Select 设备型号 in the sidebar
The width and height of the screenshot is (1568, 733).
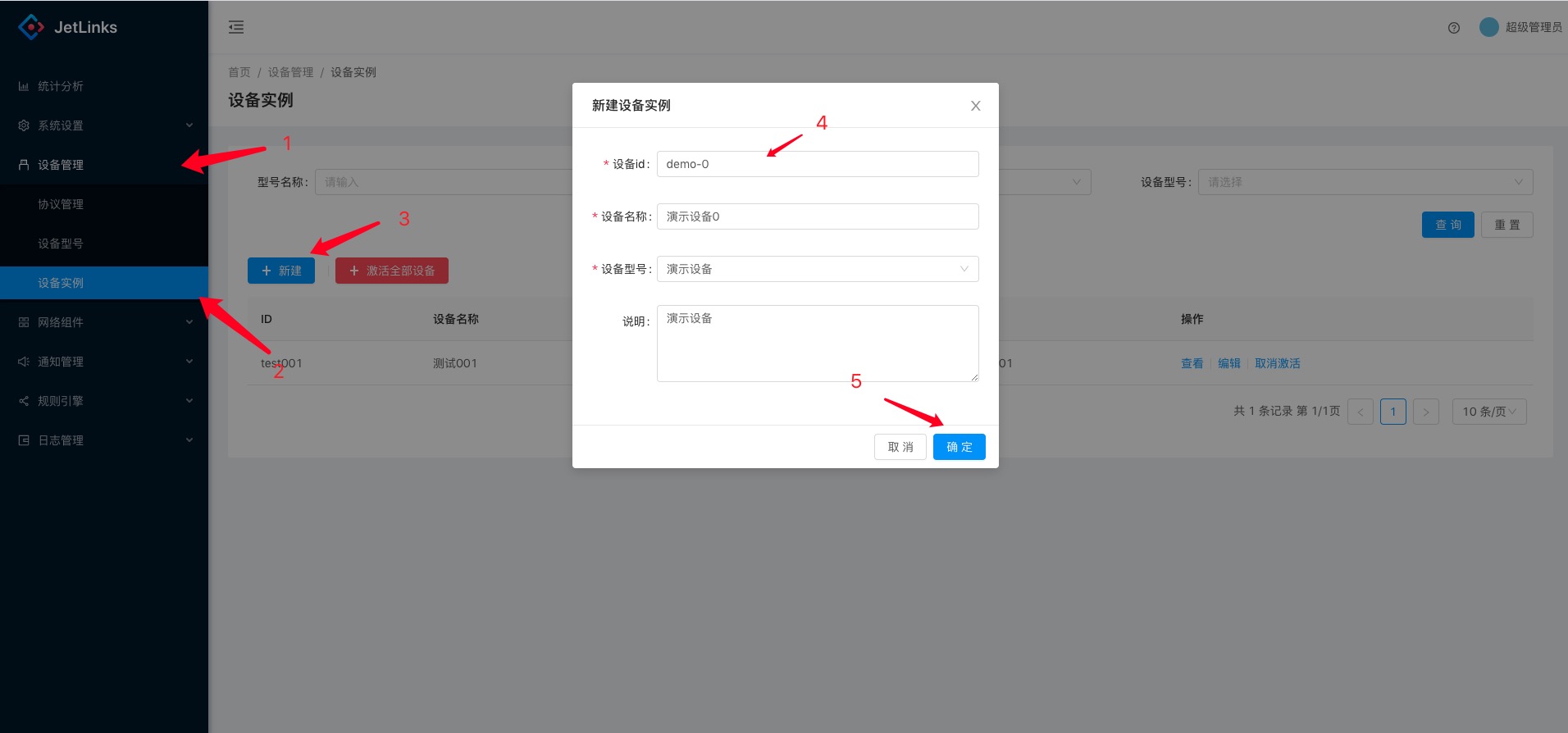click(61, 244)
